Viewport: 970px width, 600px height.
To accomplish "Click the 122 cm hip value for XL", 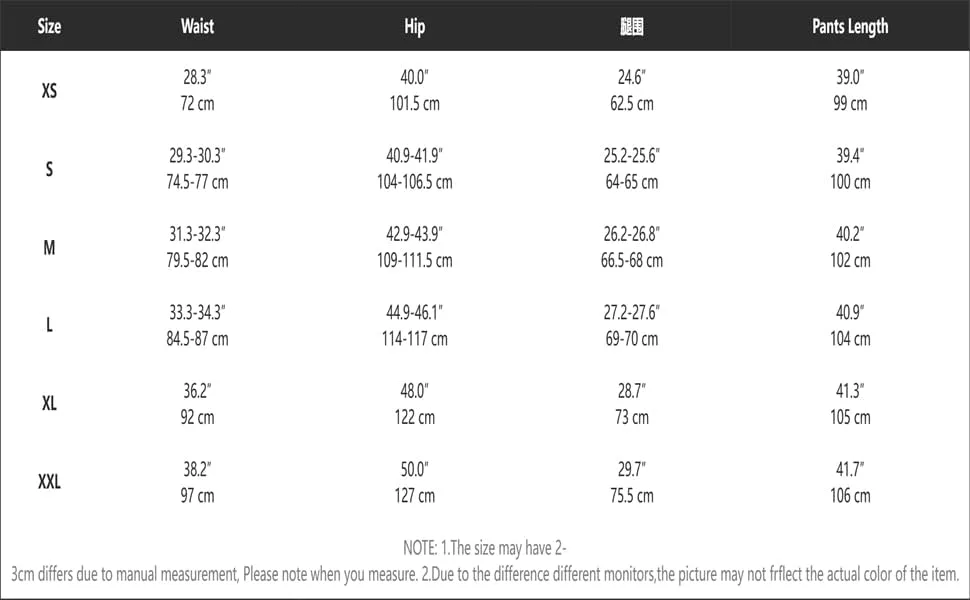I will click(x=414, y=418).
